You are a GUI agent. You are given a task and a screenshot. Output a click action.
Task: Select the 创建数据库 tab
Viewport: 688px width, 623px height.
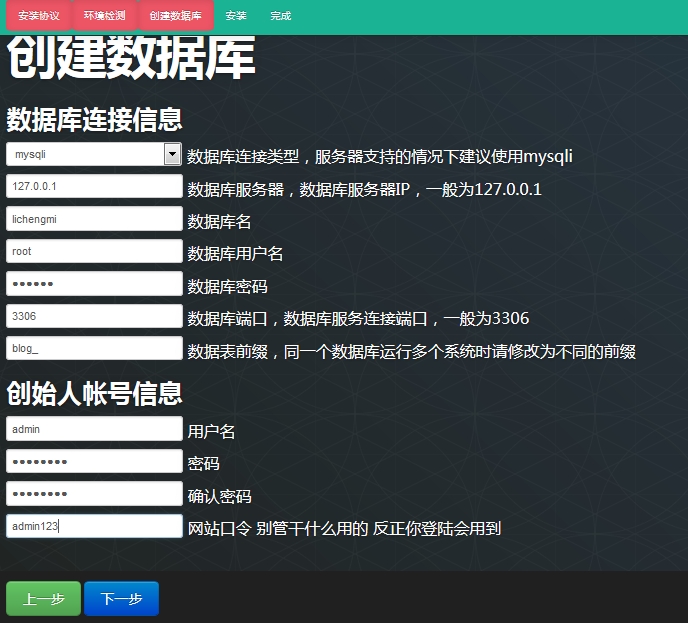pyautogui.click(x=175, y=17)
